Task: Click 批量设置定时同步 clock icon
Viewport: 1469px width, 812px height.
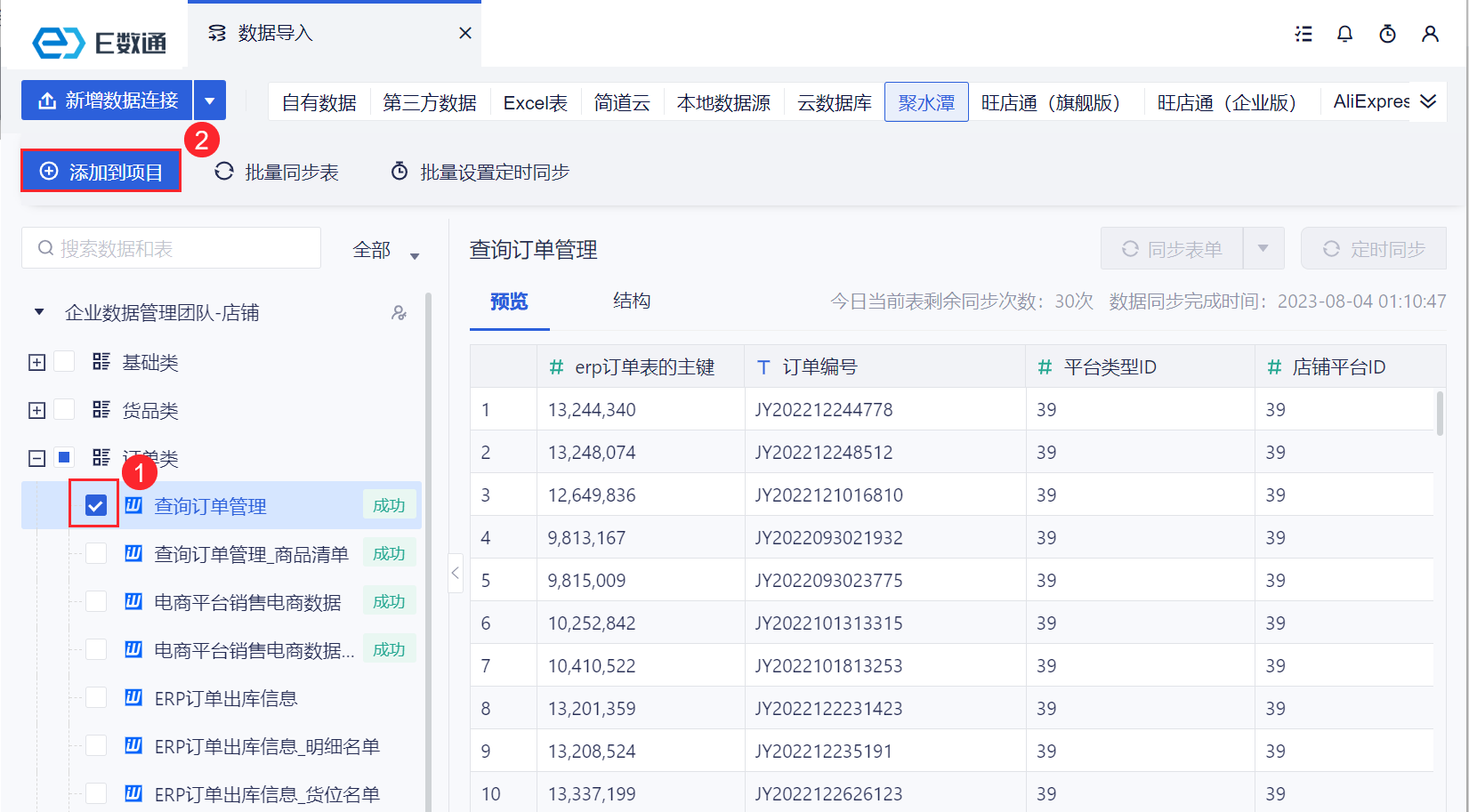Action: pyautogui.click(x=400, y=172)
